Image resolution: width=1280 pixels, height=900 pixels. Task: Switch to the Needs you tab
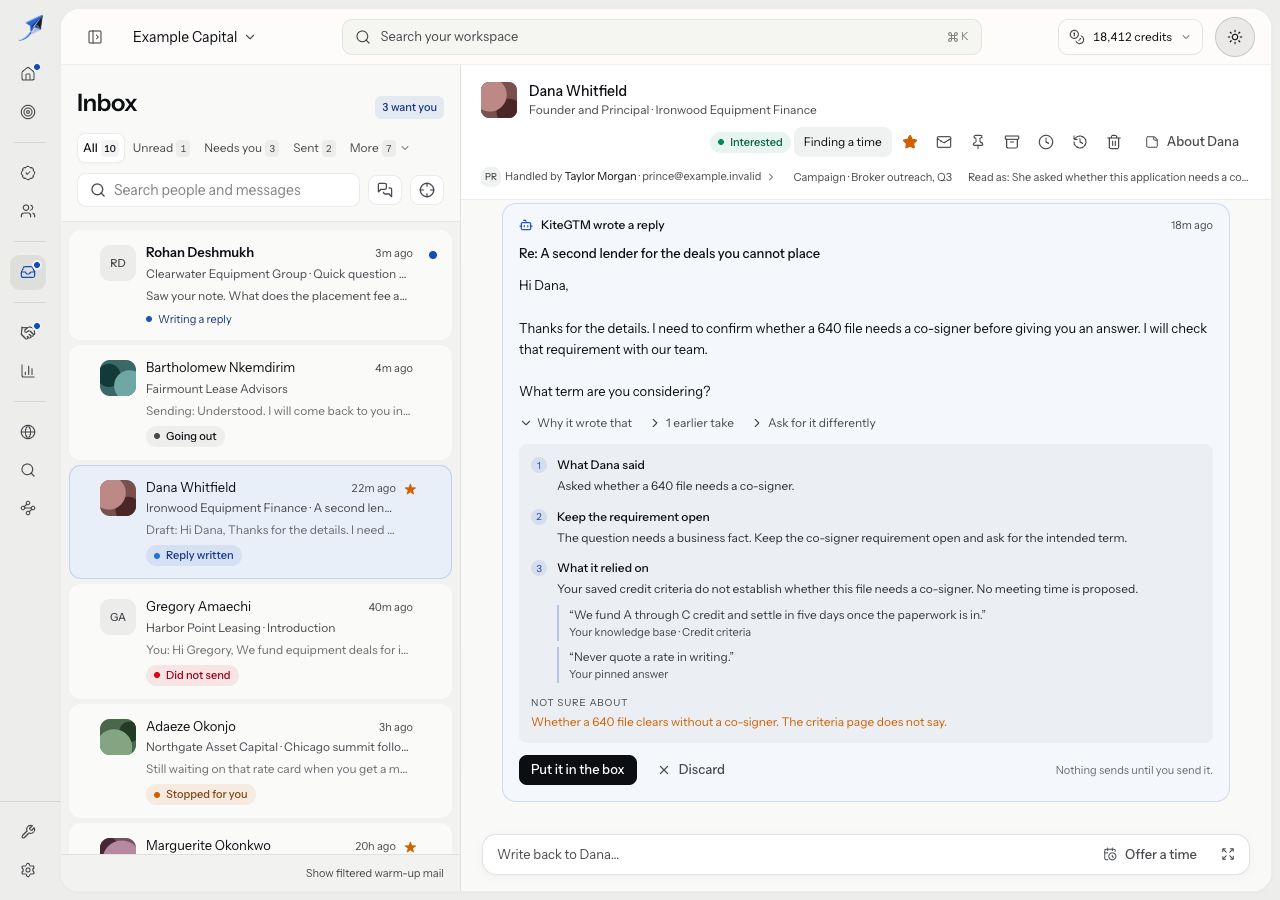pos(241,148)
